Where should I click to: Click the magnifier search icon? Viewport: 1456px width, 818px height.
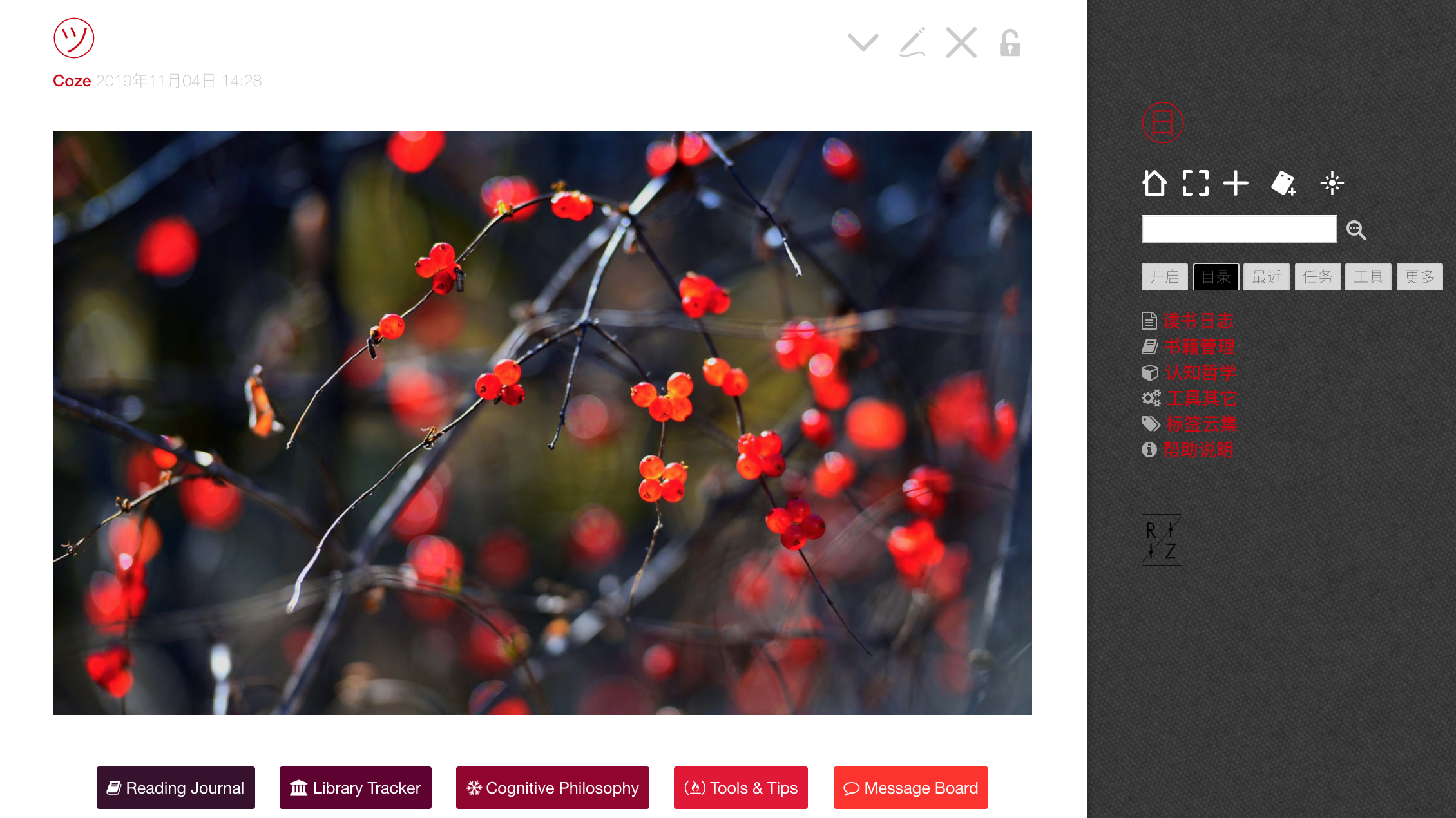pyautogui.click(x=1356, y=230)
